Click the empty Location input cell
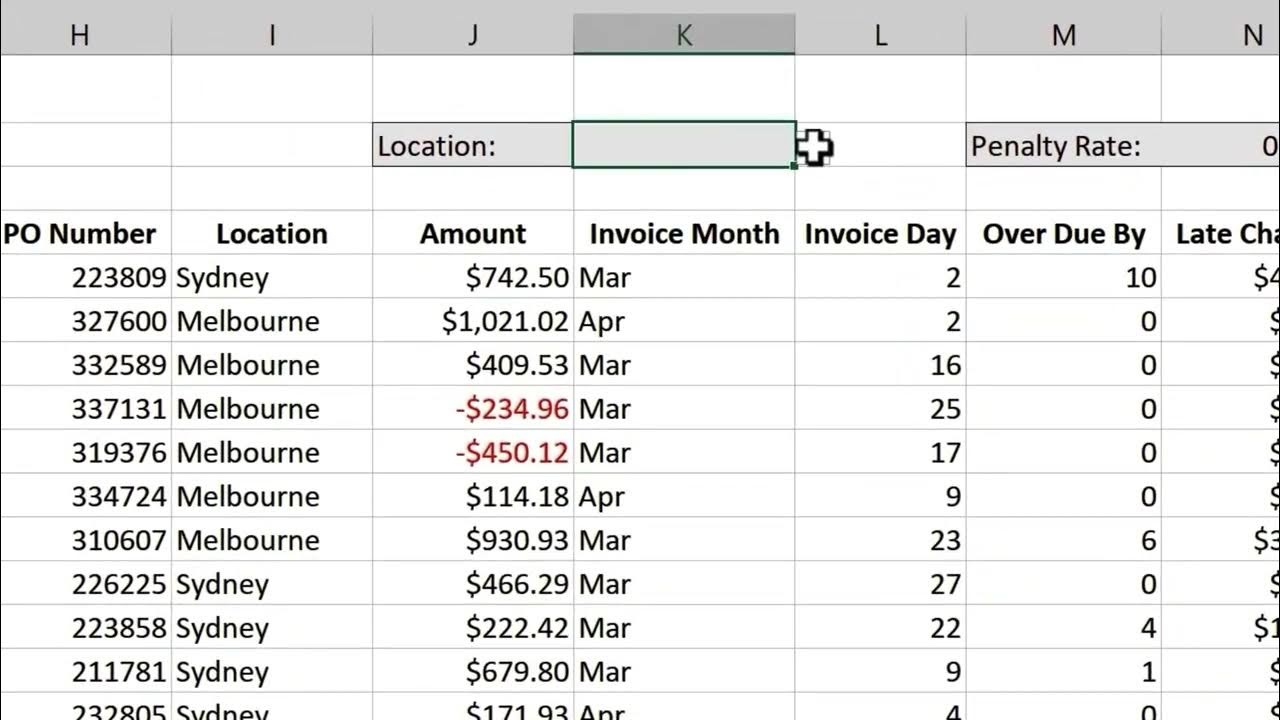 684,146
